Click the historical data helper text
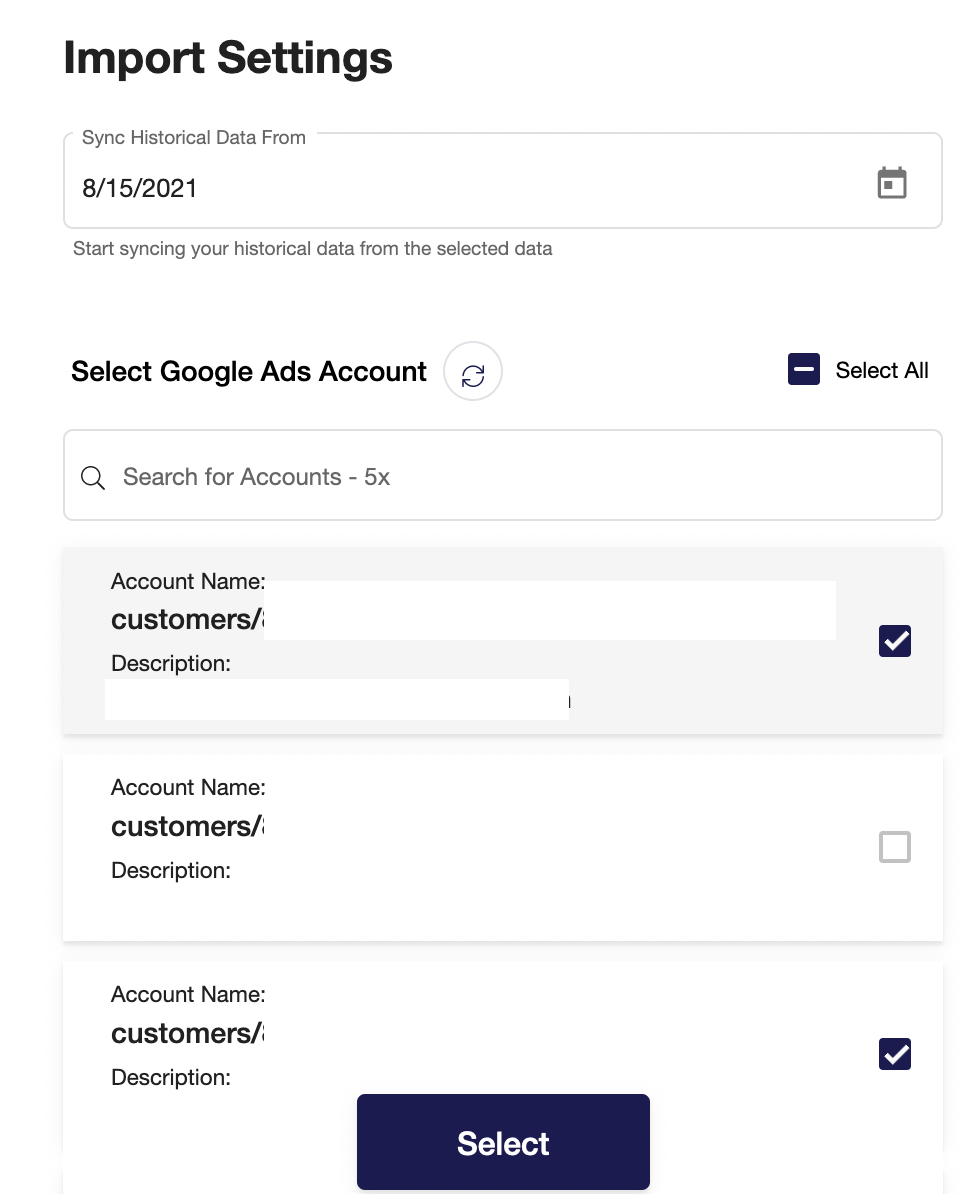Image resolution: width=978 pixels, height=1194 pixels. [312, 249]
